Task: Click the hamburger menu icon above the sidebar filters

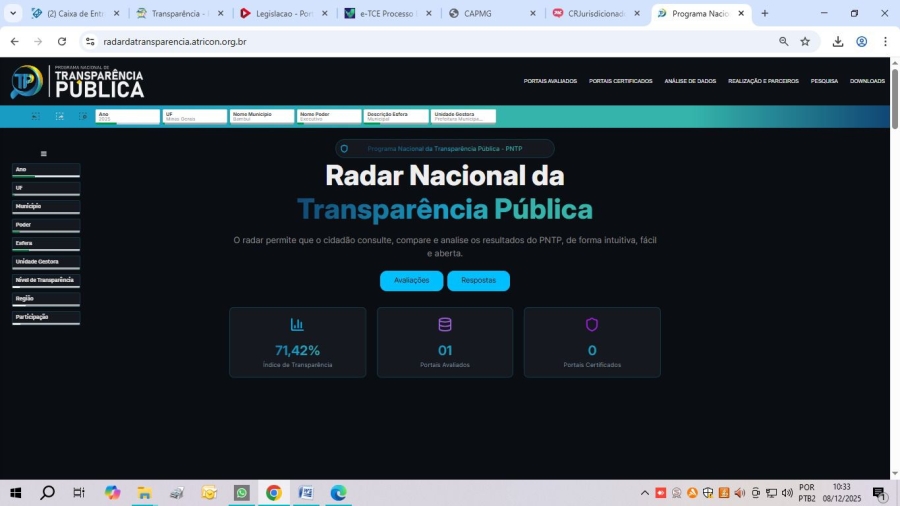Action: 43,154
